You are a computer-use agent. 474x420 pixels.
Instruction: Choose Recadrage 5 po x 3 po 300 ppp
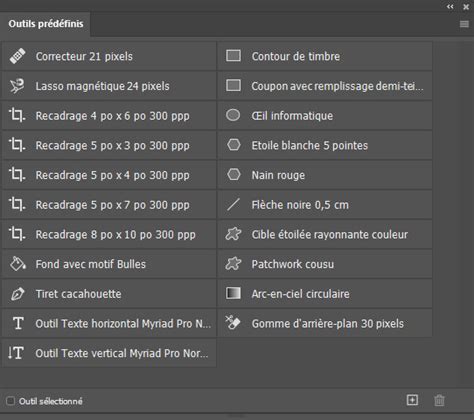(x=109, y=145)
